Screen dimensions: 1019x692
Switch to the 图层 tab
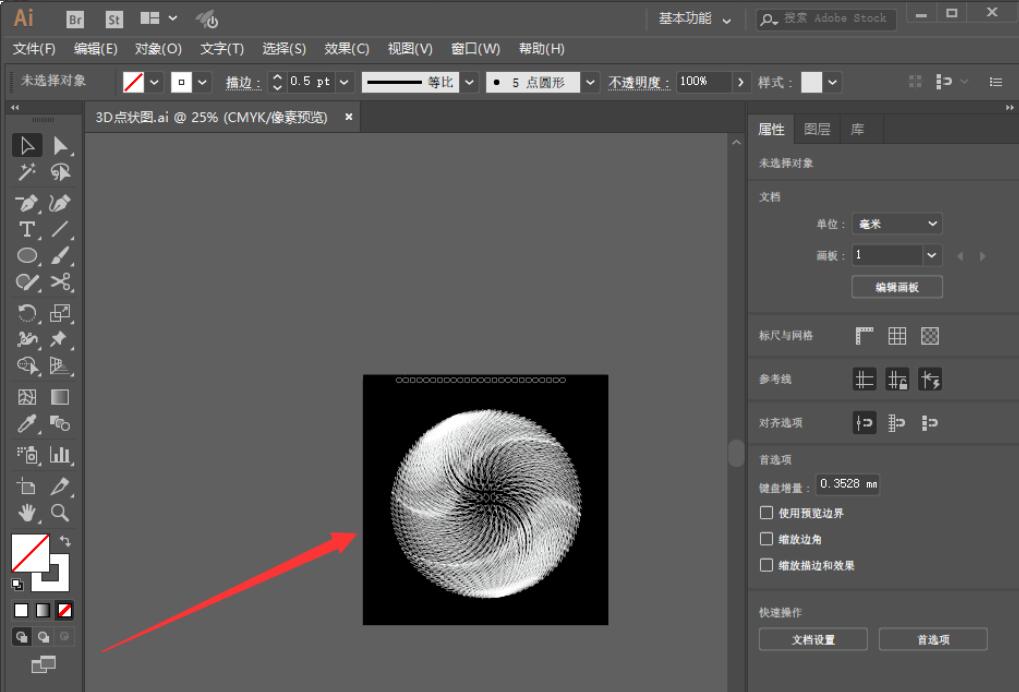point(817,129)
